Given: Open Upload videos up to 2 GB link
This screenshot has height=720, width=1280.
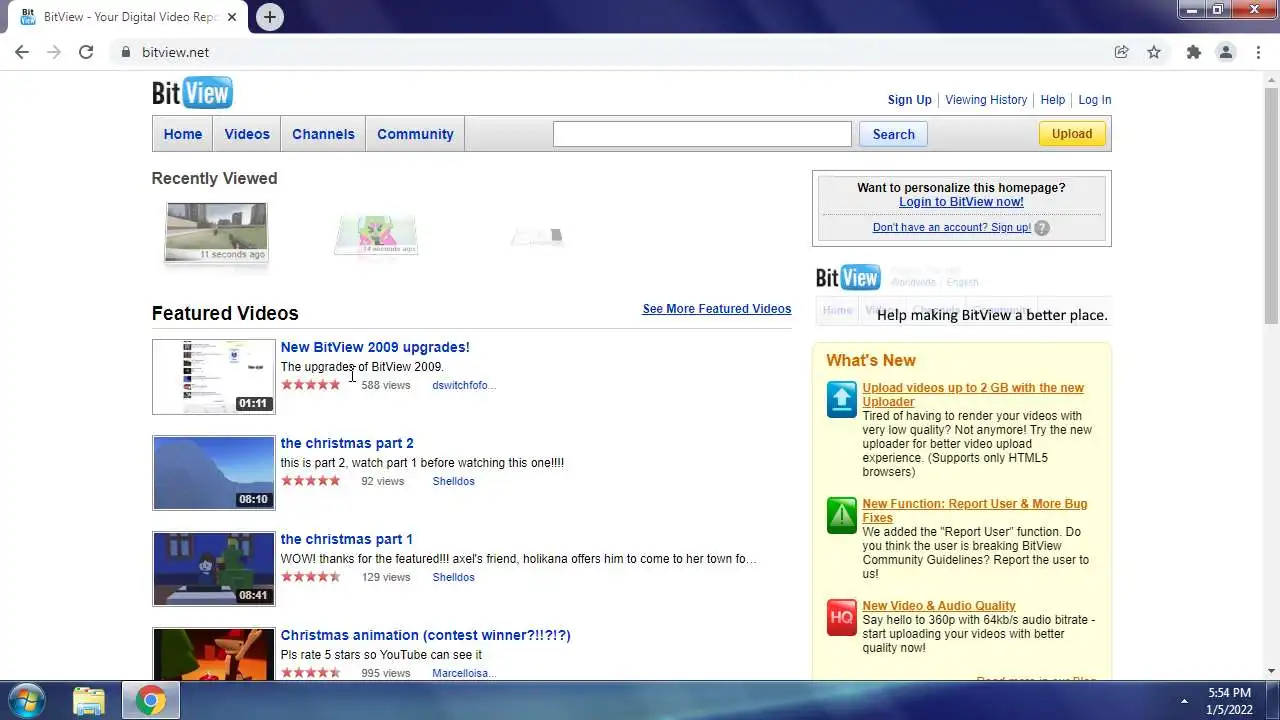Looking at the screenshot, I should coord(973,395).
